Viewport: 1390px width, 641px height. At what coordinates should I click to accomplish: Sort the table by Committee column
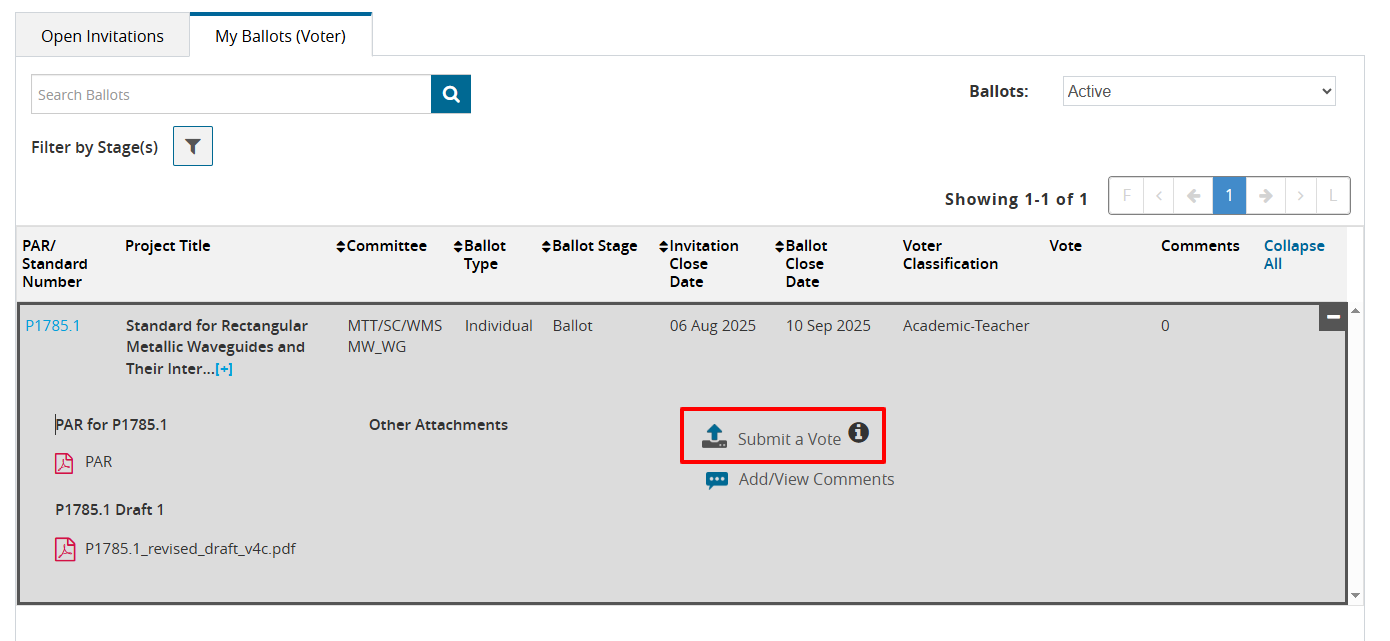pos(381,246)
